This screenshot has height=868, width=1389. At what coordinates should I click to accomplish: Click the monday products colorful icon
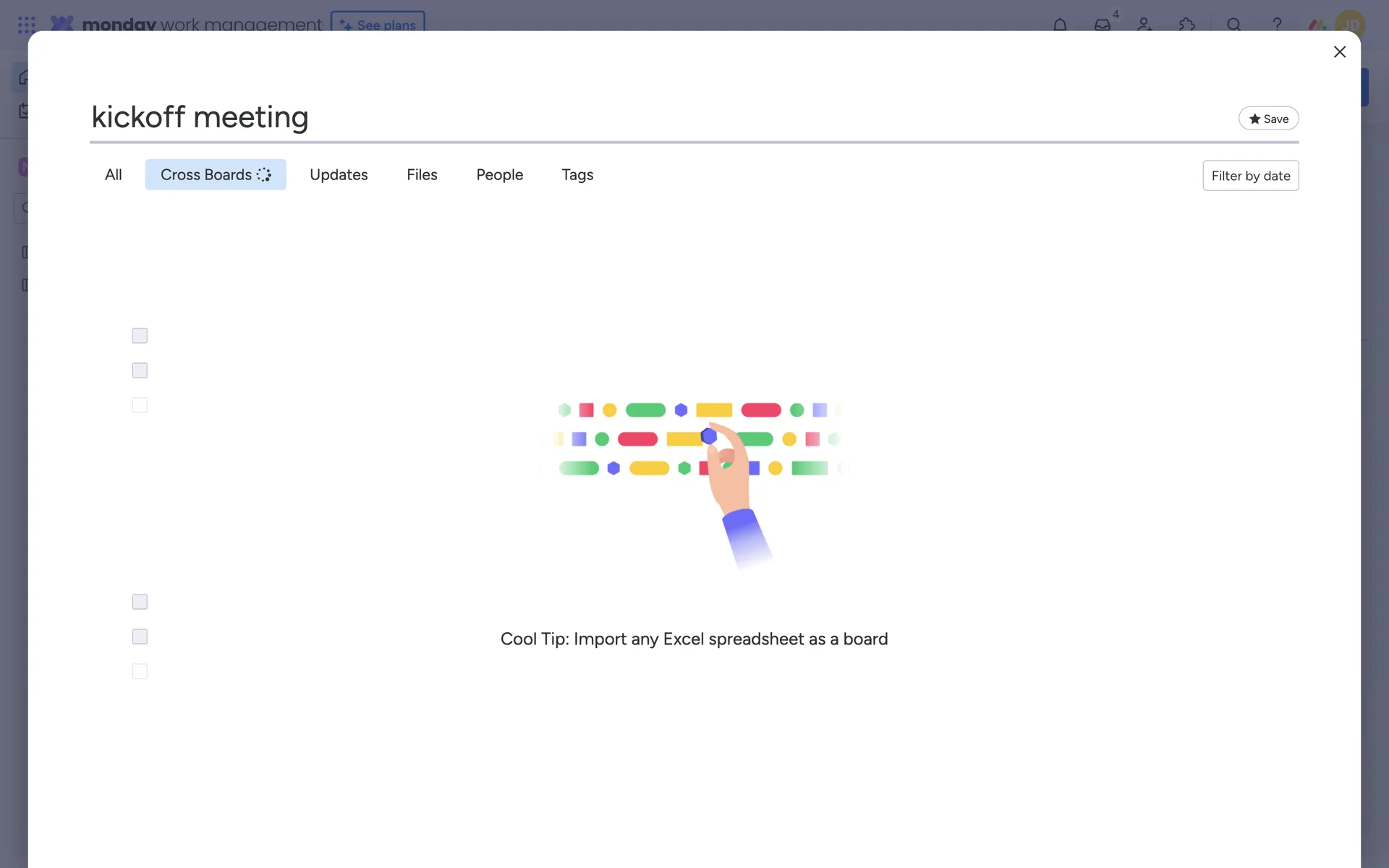(x=1317, y=25)
